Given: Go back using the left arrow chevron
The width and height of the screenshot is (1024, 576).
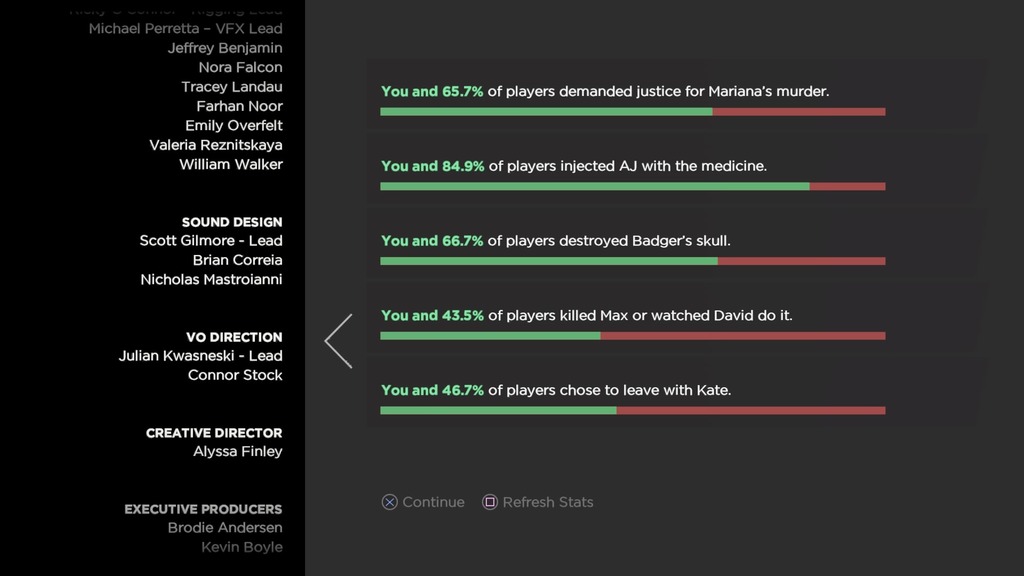Looking at the screenshot, I should click(x=339, y=341).
